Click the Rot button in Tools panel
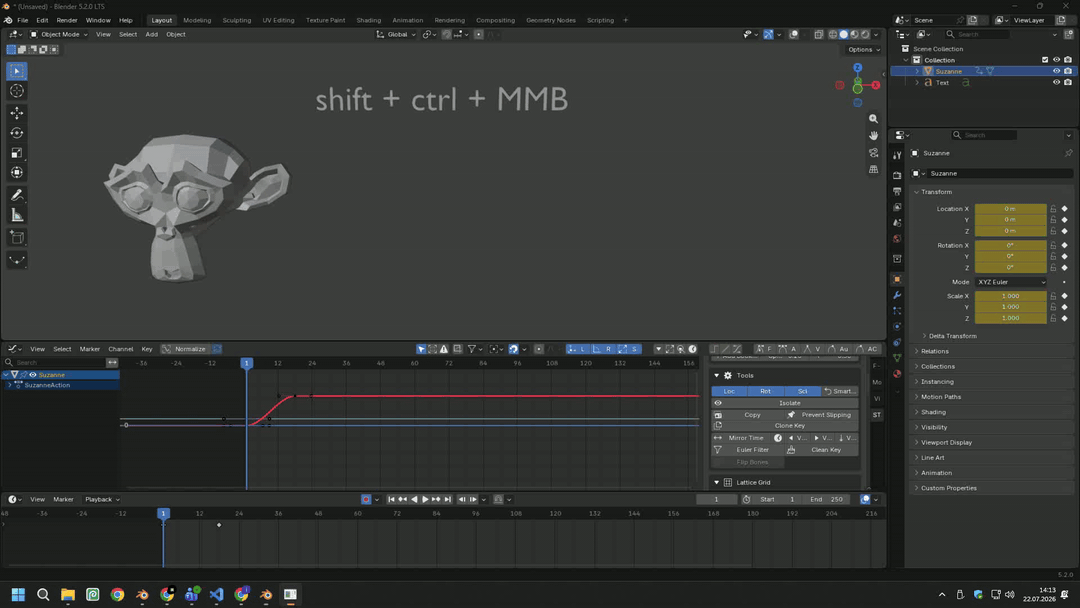Viewport: 1080px width, 608px height. pos(765,391)
